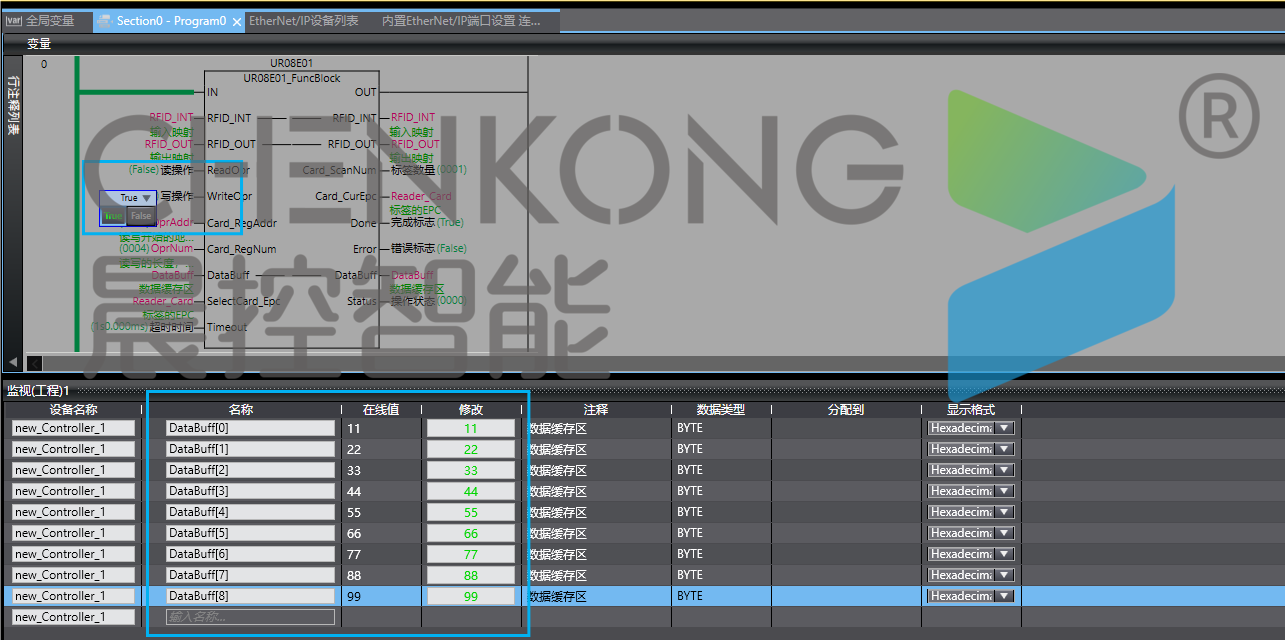
Task: Open the True value dropdown beside 写操作
Action: tap(147, 198)
